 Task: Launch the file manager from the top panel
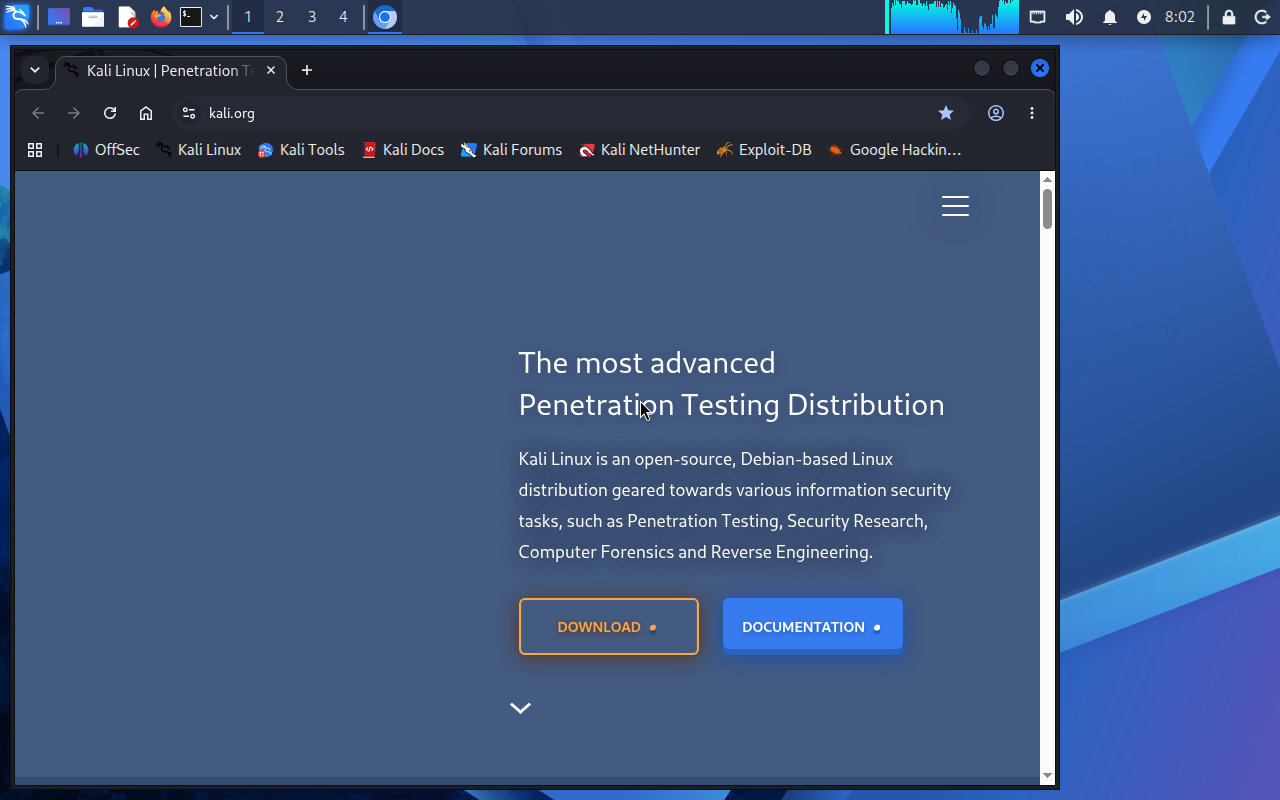pos(93,17)
